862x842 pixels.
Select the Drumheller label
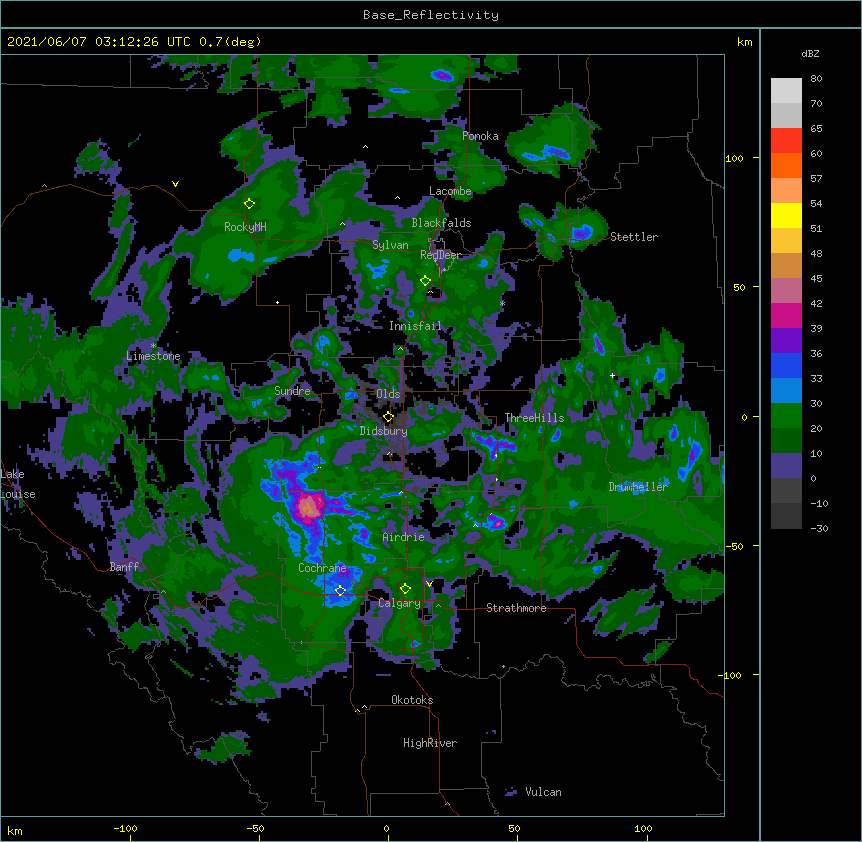[x=638, y=487]
